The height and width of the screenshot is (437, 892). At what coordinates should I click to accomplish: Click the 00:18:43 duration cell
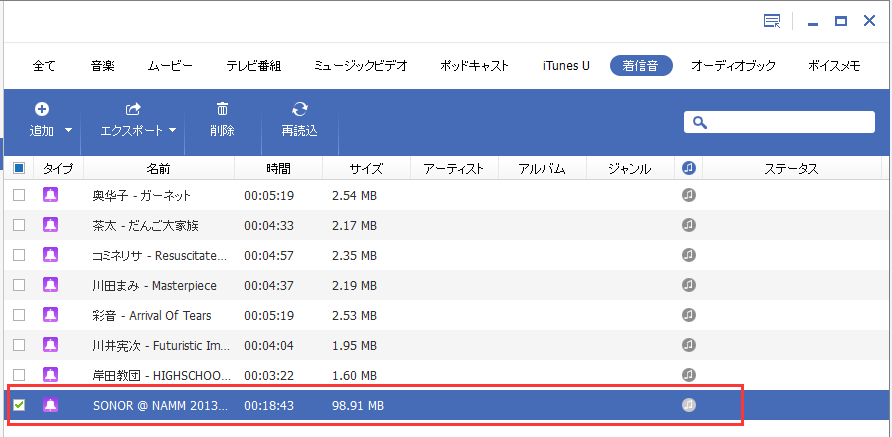269,405
